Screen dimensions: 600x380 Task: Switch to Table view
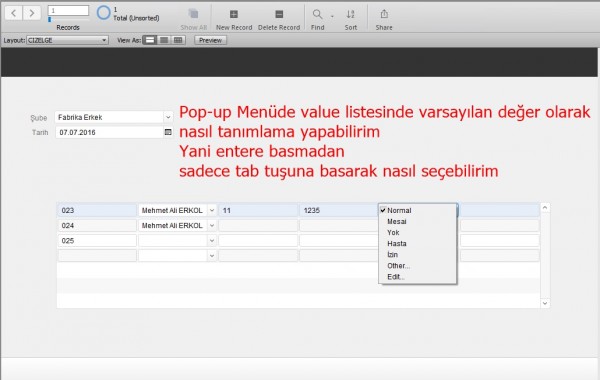pyautogui.click(x=178, y=40)
